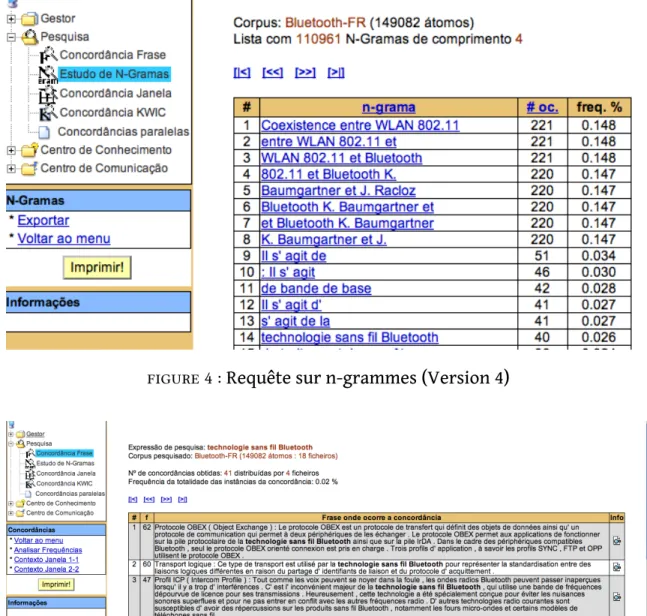The width and height of the screenshot is (647, 616).
Task: Select Concordância Janela in the upper tree
Action: [116, 93]
